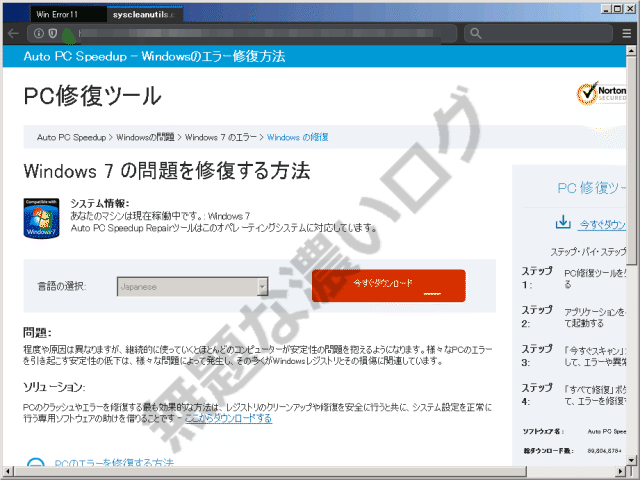This screenshot has width=640, height=480.
Task: Click the Auto PC Speedup header banner title
Action: point(154,56)
